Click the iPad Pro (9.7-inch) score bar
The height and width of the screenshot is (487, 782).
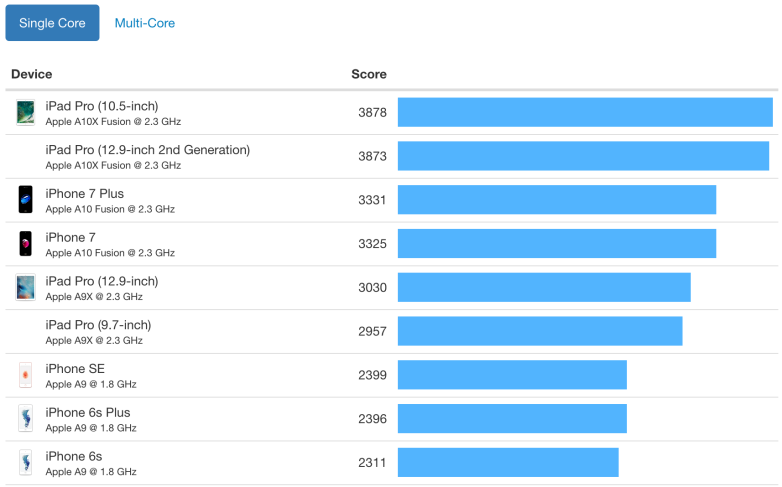pyautogui.click(x=540, y=331)
